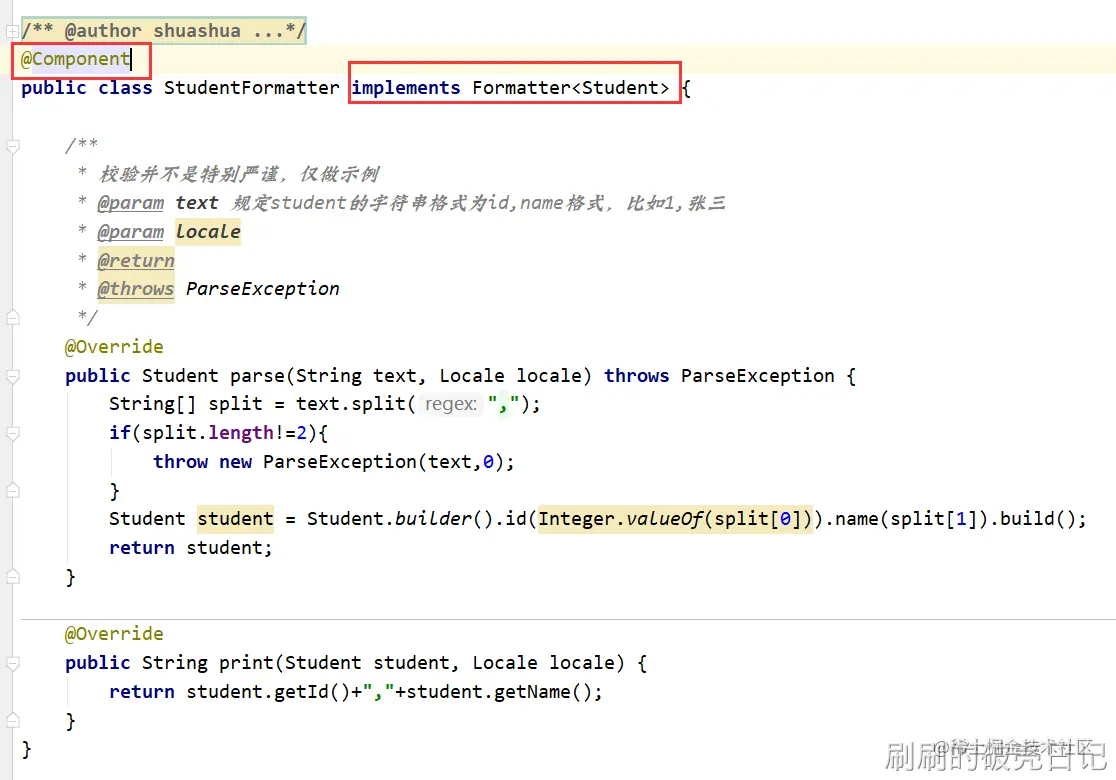
Task: Collapse the if(split.length!=2) block
Action: (x=12, y=433)
